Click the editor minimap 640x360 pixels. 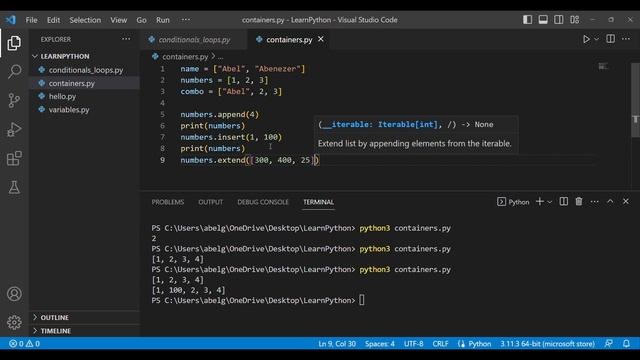[x=603, y=67]
